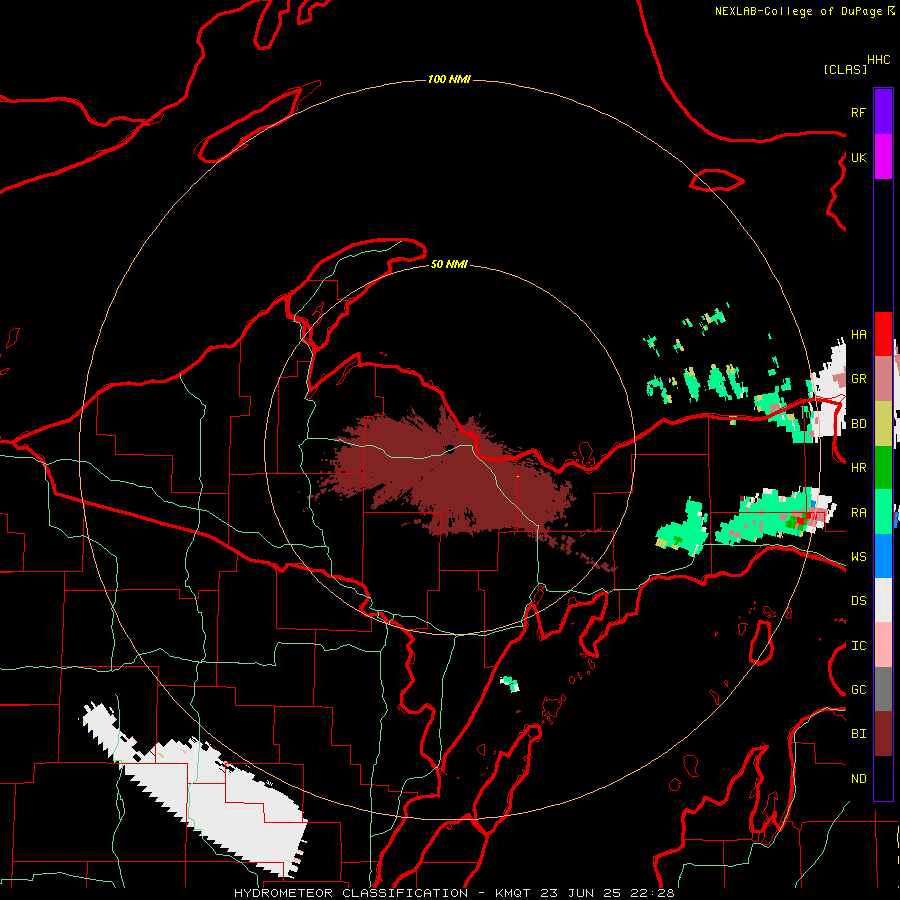Click the small green rain echo south of center
Viewport: 900px width, 900px height.
point(510,684)
